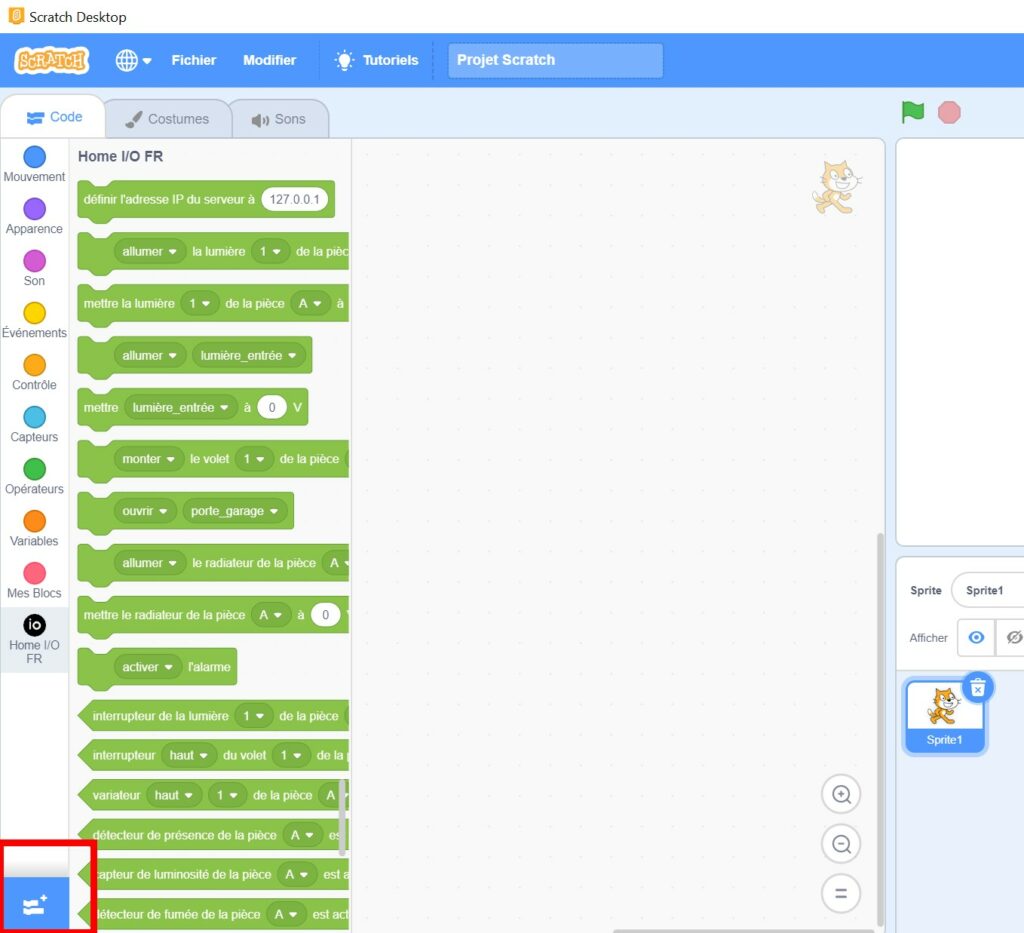Viewport: 1024px width, 933px height.
Task: Open the Modifier menu
Action: click(269, 60)
